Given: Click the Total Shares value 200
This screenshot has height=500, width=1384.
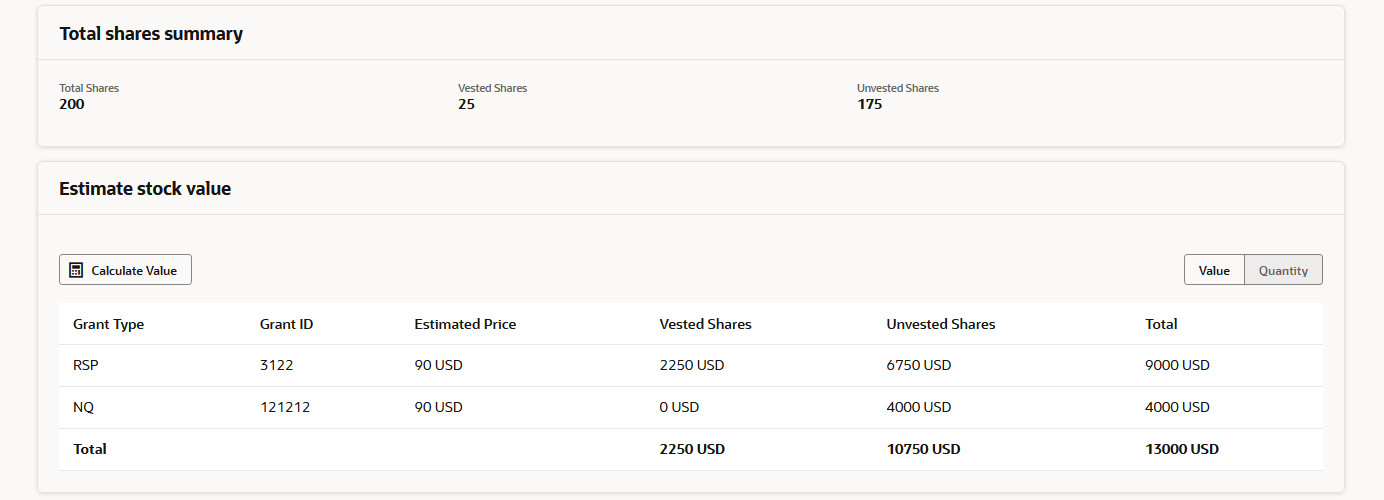Looking at the screenshot, I should point(72,104).
